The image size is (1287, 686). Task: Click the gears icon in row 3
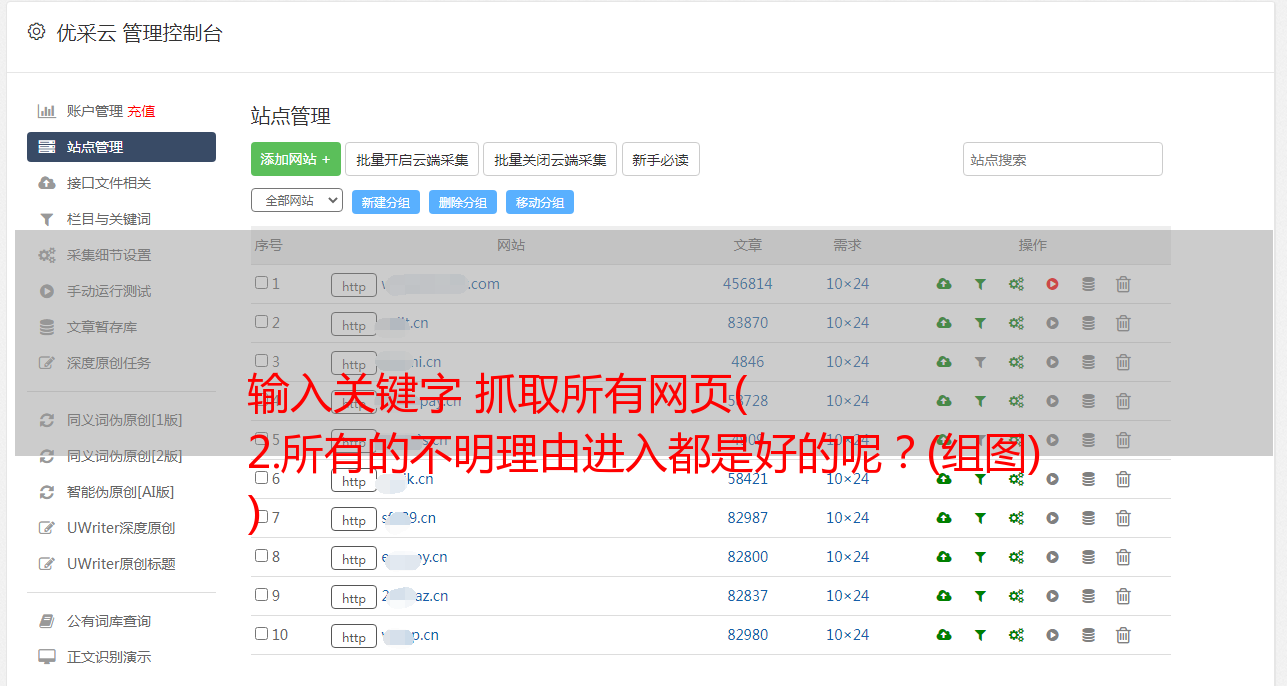coord(1016,362)
